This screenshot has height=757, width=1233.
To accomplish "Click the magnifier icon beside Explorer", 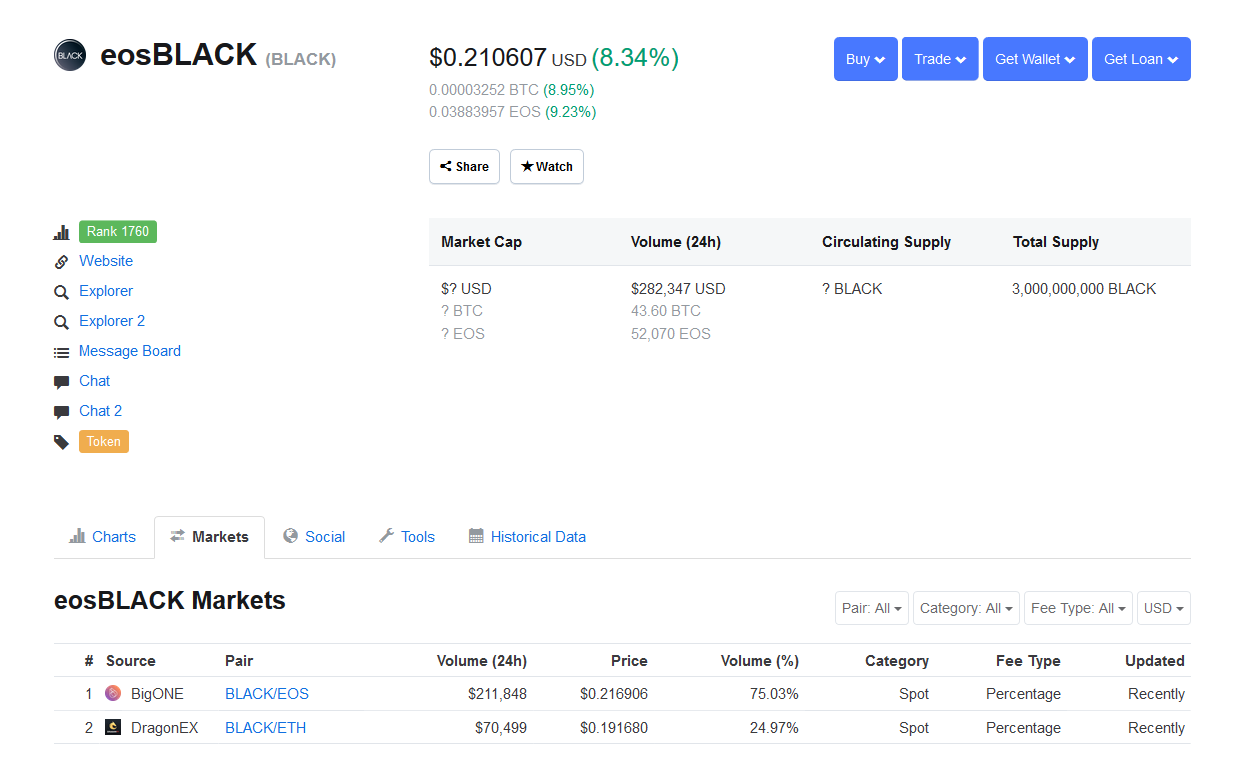I will tap(62, 292).
